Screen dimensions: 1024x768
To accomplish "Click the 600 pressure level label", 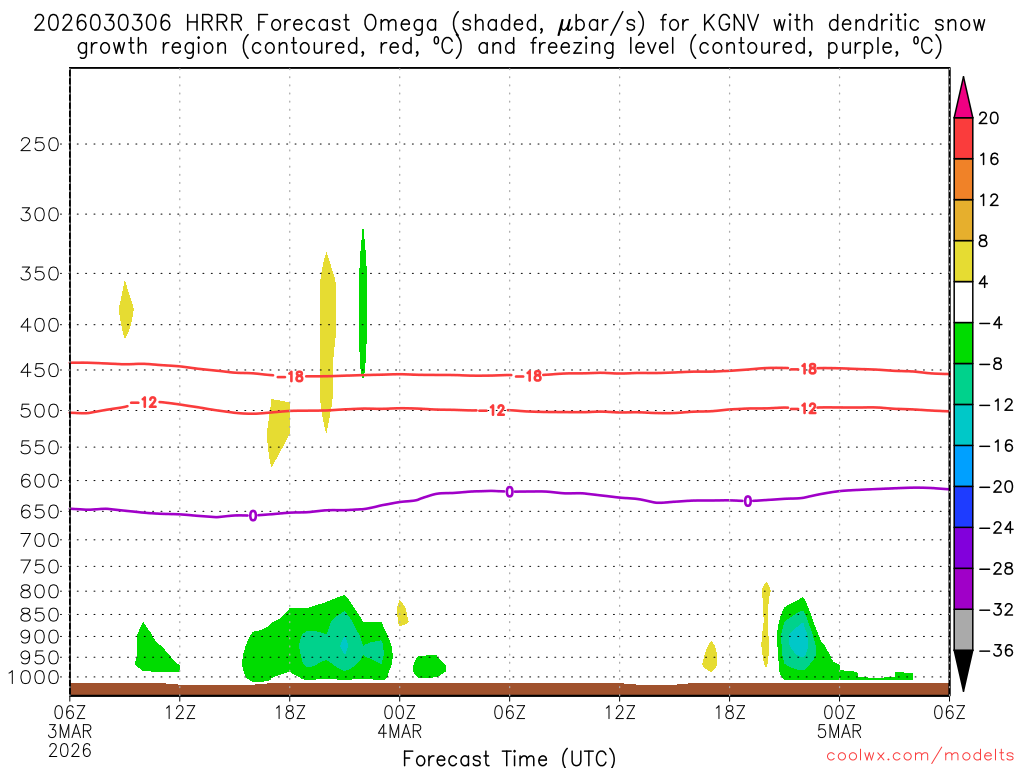I will coord(40,481).
